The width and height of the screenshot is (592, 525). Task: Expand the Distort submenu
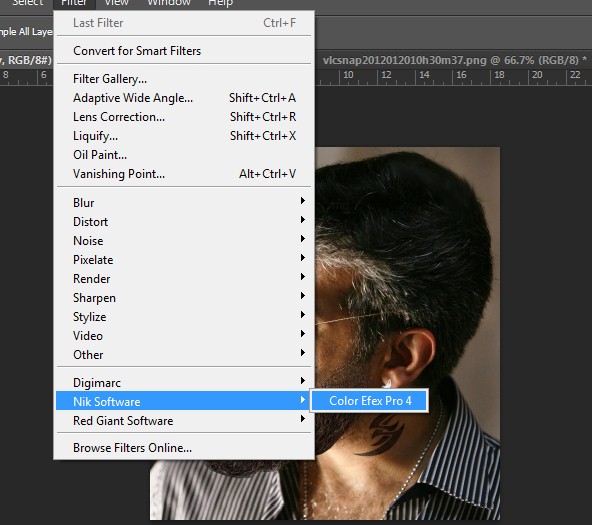tap(184, 222)
